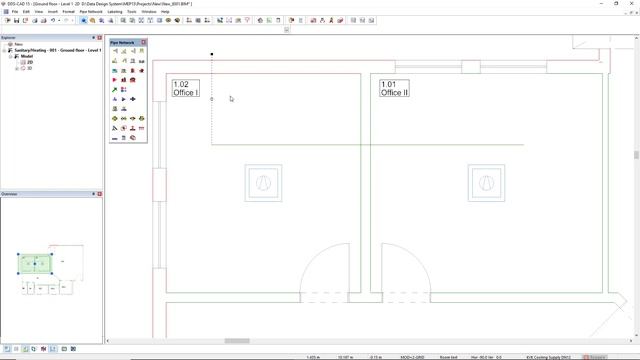Open the Redo history dropdown arrow

click(72, 20)
